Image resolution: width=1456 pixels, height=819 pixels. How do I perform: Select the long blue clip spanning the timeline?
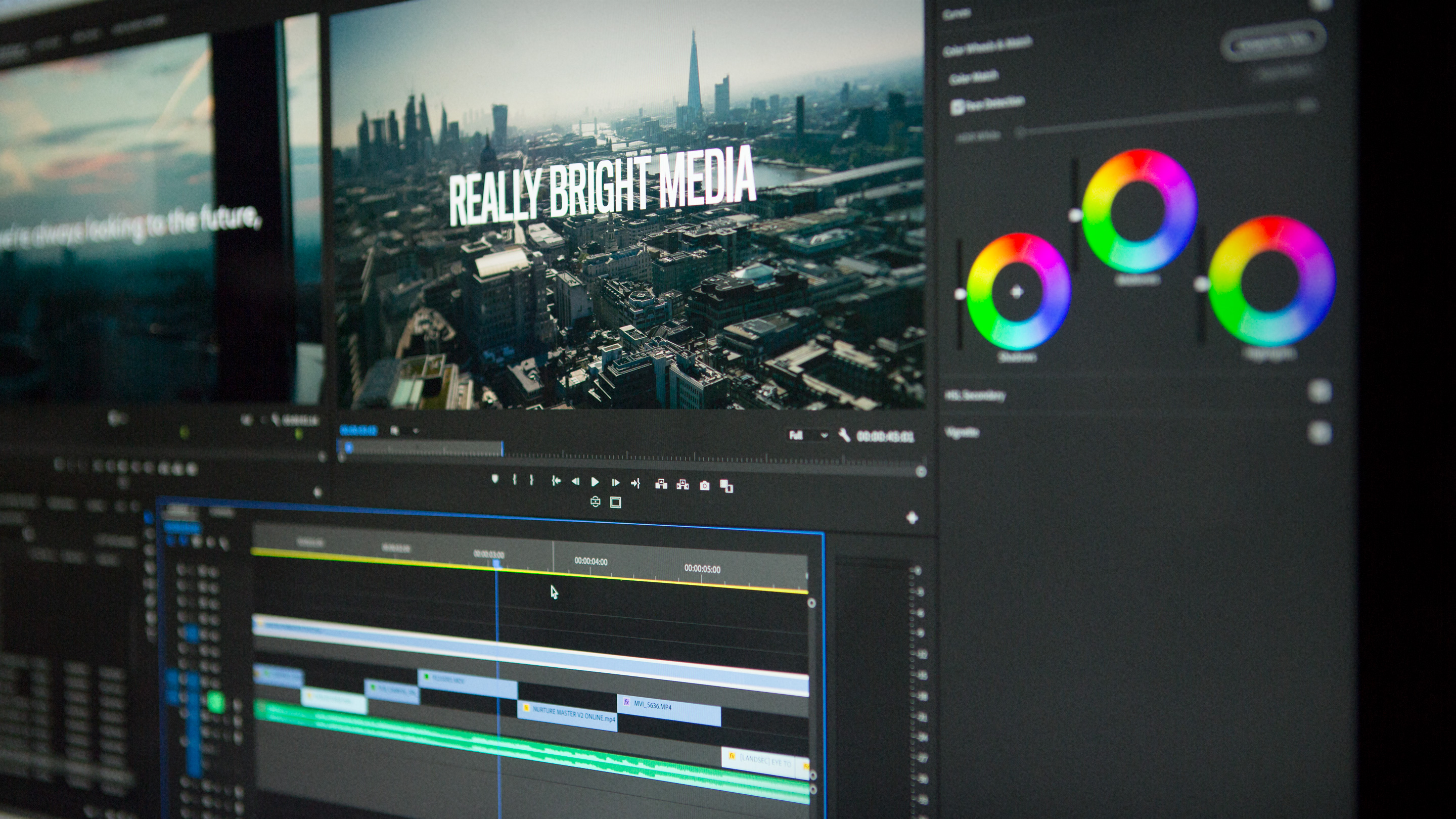531,655
